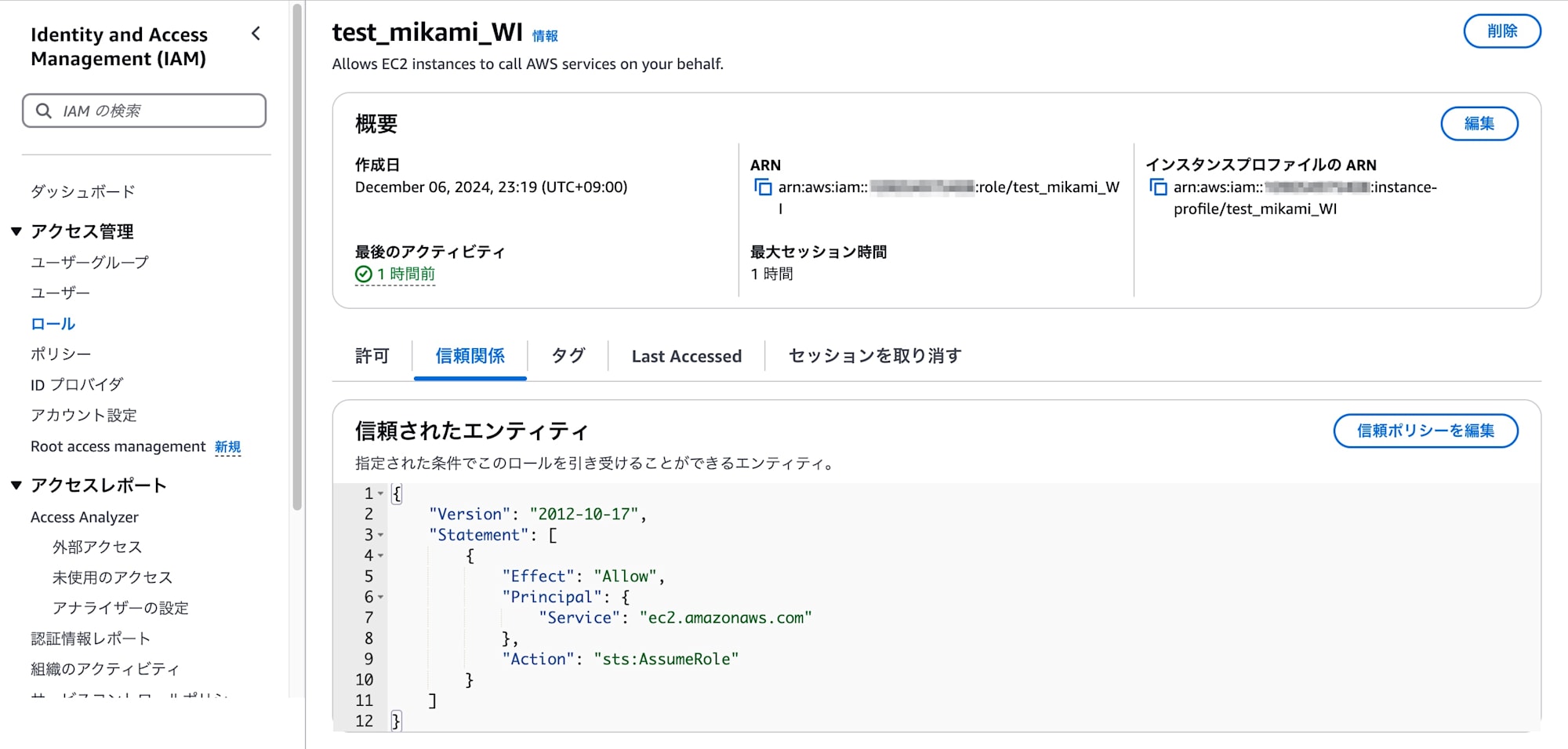Open 未使用のアクセス in the sidebar
Viewport: 1568px width, 749px height.
click(112, 577)
